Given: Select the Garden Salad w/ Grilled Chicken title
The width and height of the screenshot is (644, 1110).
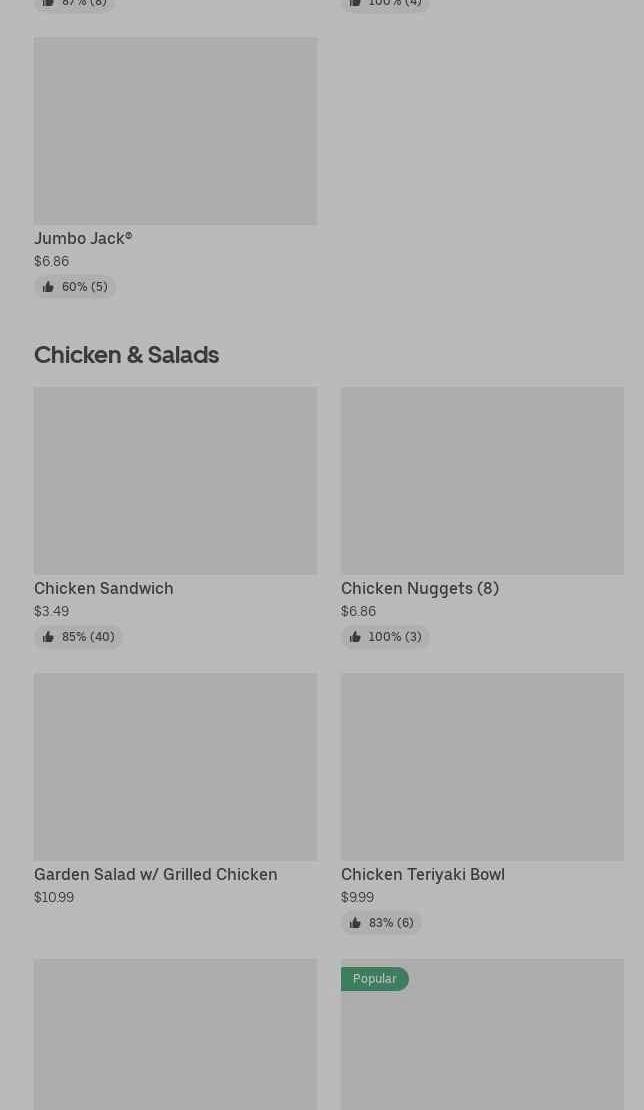Looking at the screenshot, I should 156,874.
